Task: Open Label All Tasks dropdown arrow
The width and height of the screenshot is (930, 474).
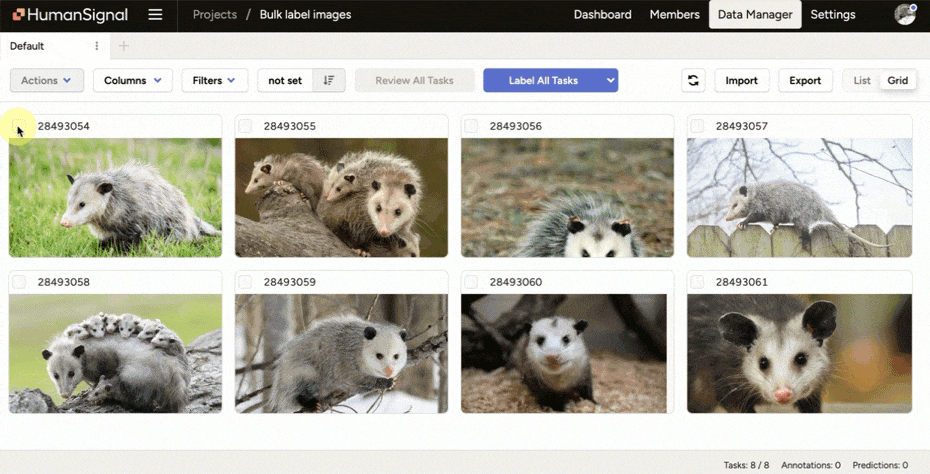Action: tap(609, 81)
